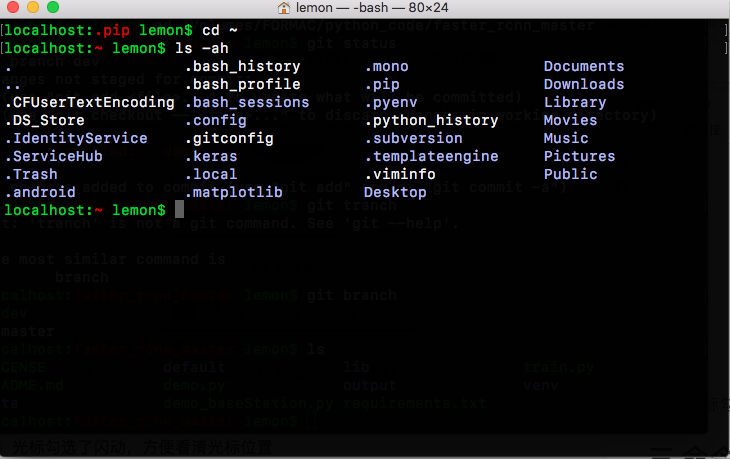Select the 'Music' directory entry
This screenshot has height=459, width=730.
coord(566,138)
